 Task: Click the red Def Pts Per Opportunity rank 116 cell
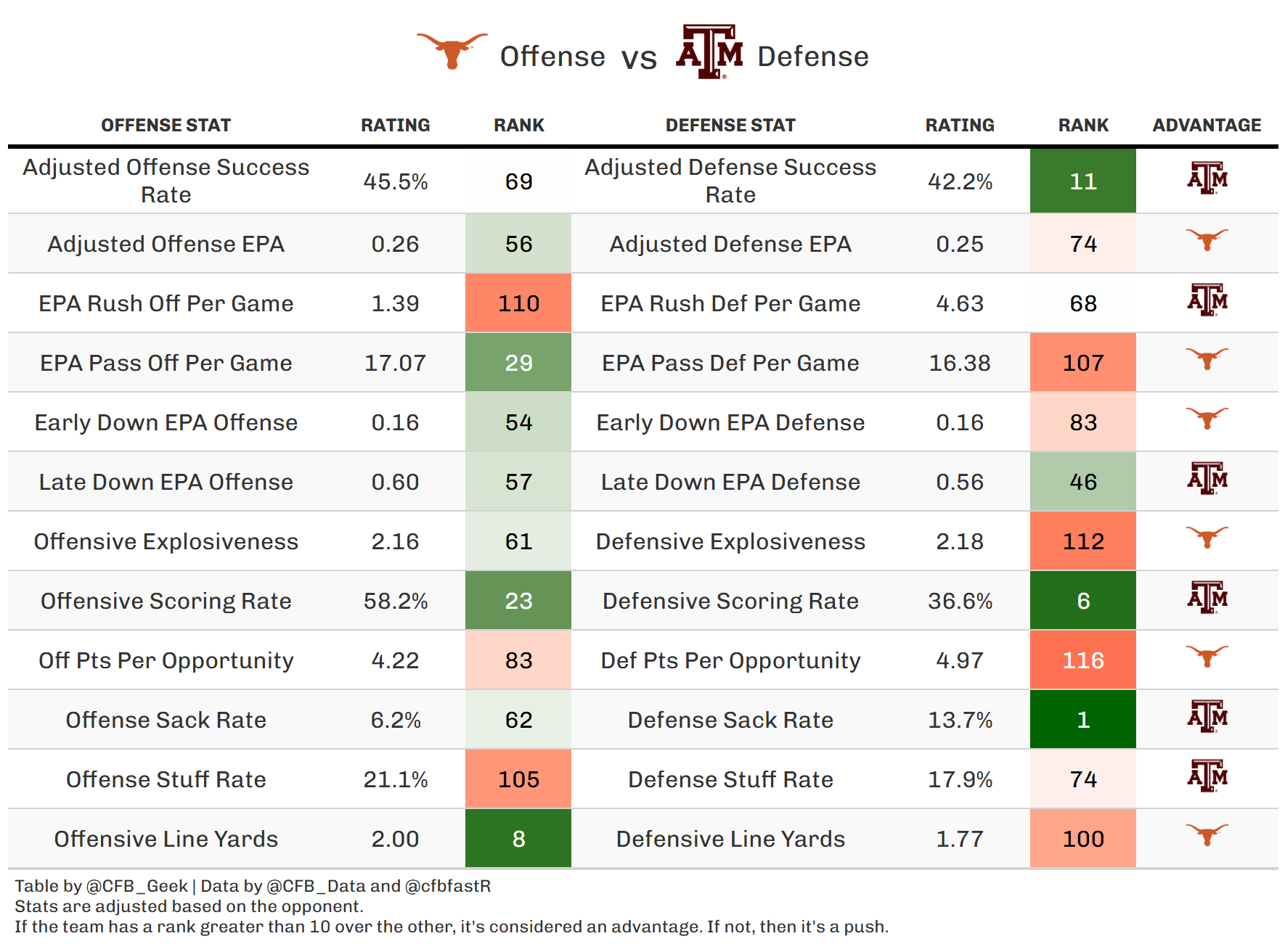point(1082,660)
